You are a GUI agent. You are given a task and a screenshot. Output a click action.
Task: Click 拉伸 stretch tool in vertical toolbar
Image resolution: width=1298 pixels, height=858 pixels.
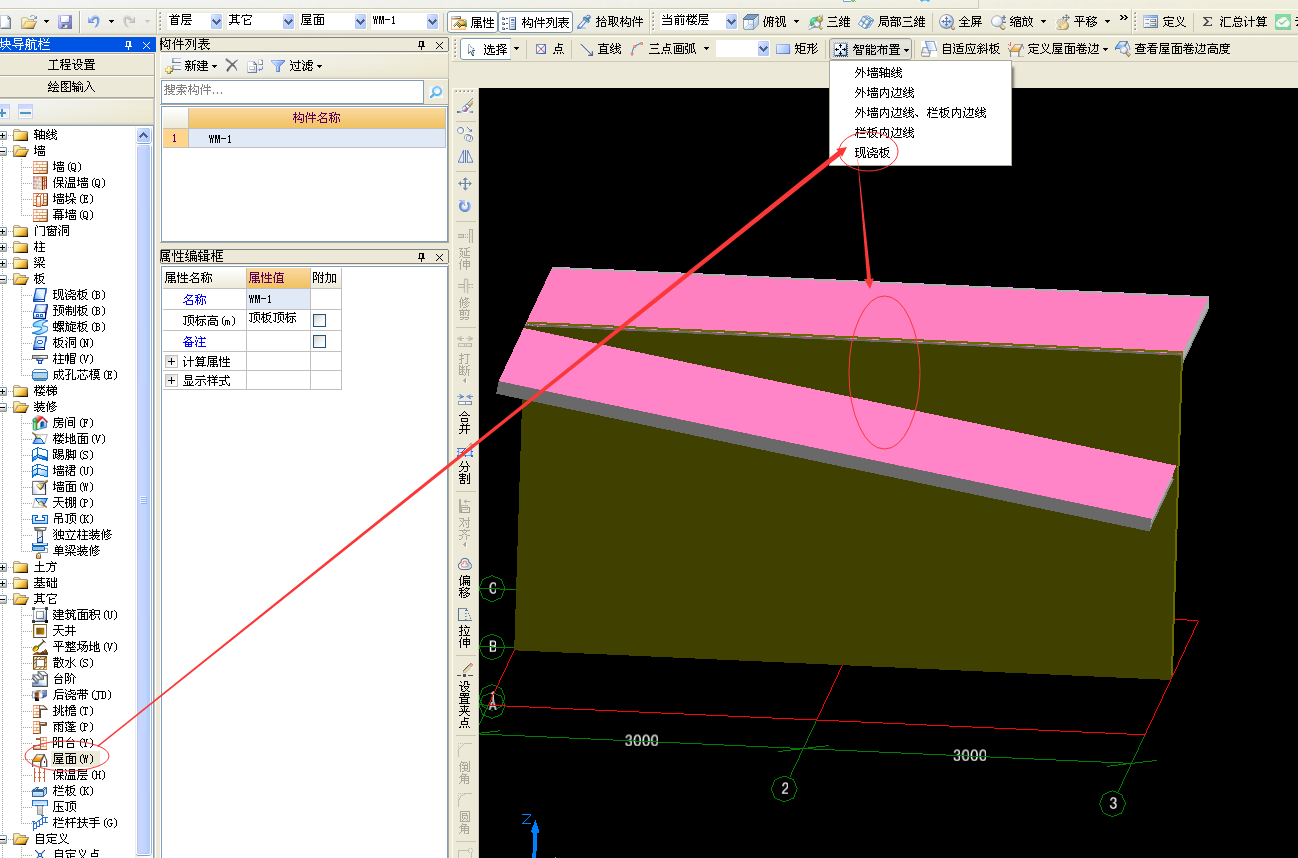tap(464, 626)
